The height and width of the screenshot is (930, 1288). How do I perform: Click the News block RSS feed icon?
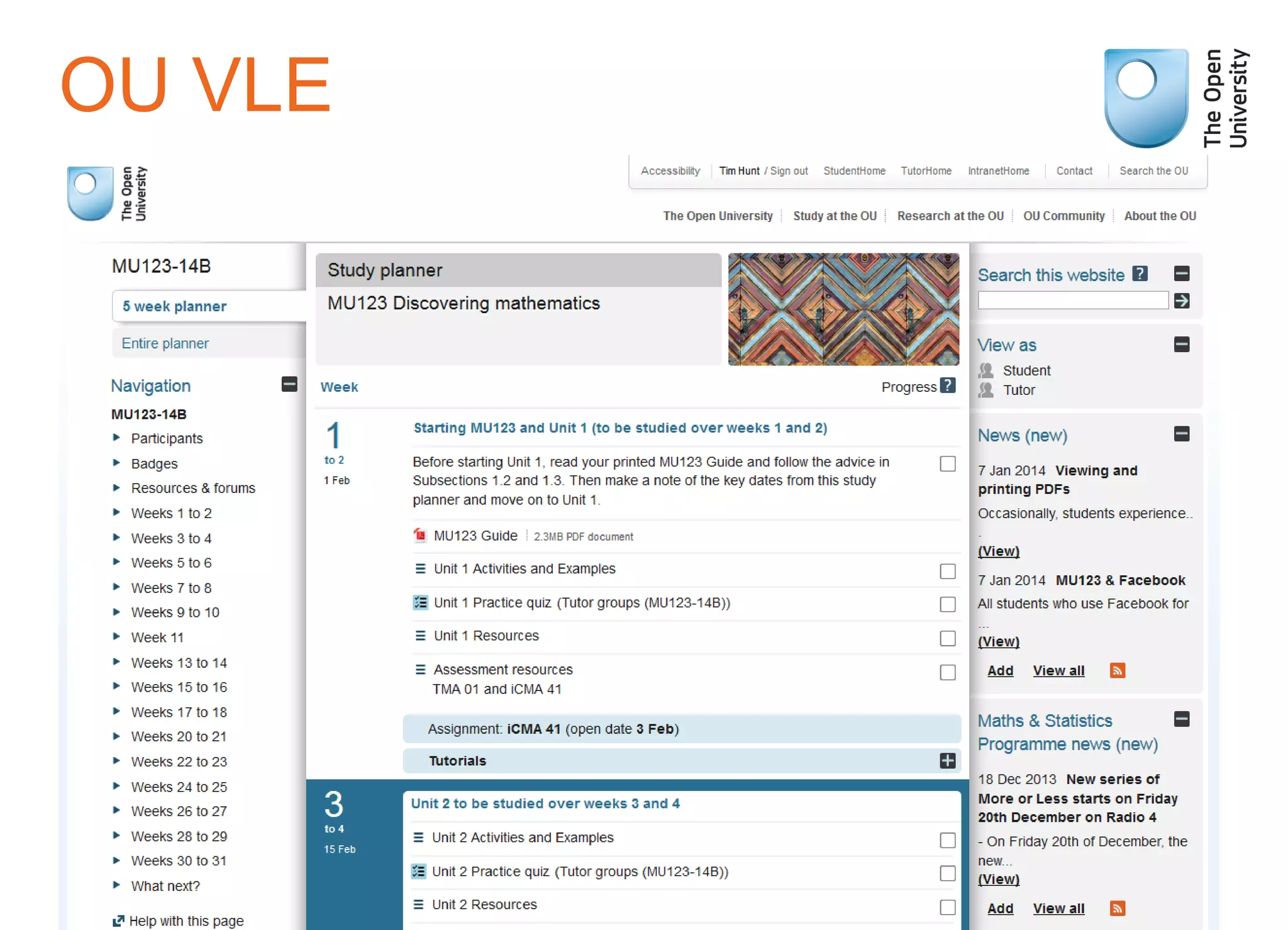tap(1117, 670)
